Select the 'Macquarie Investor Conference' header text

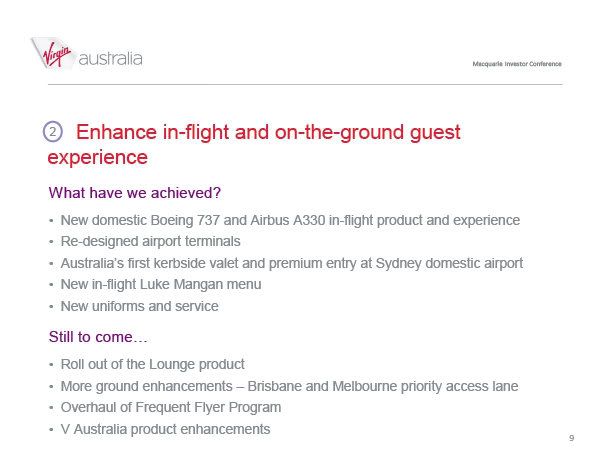517,64
